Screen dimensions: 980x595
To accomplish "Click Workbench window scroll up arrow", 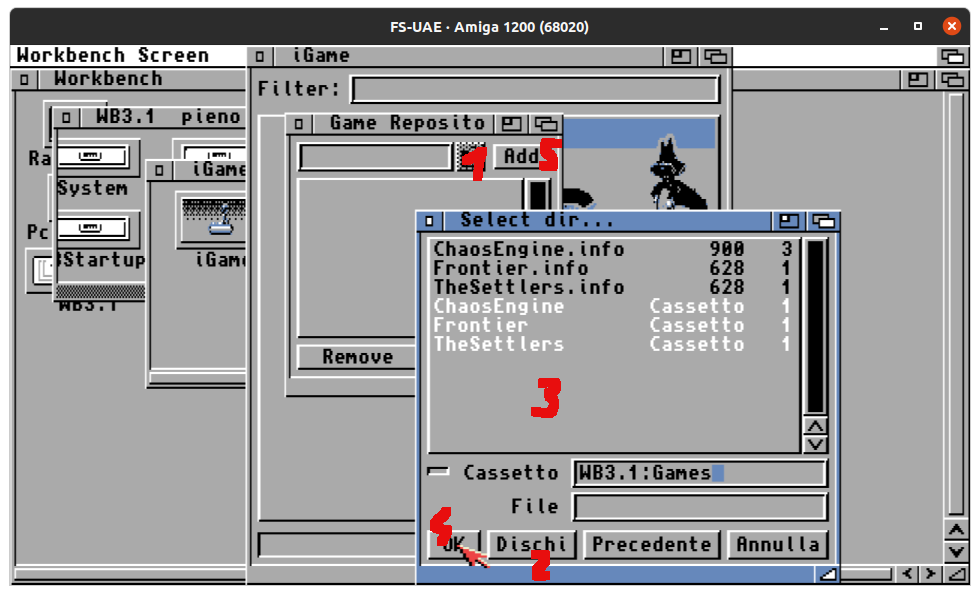I will coord(956,531).
